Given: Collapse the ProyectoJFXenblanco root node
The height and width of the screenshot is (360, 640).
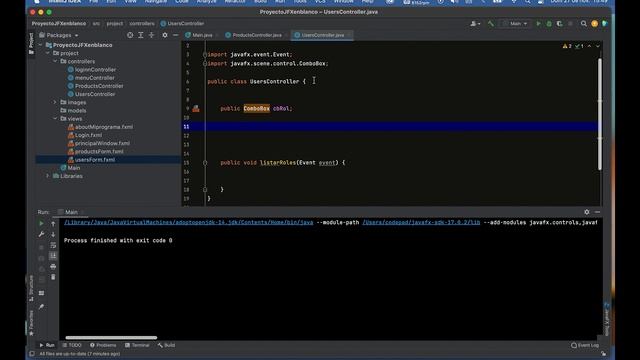Looking at the screenshot, I should (x=41, y=45).
